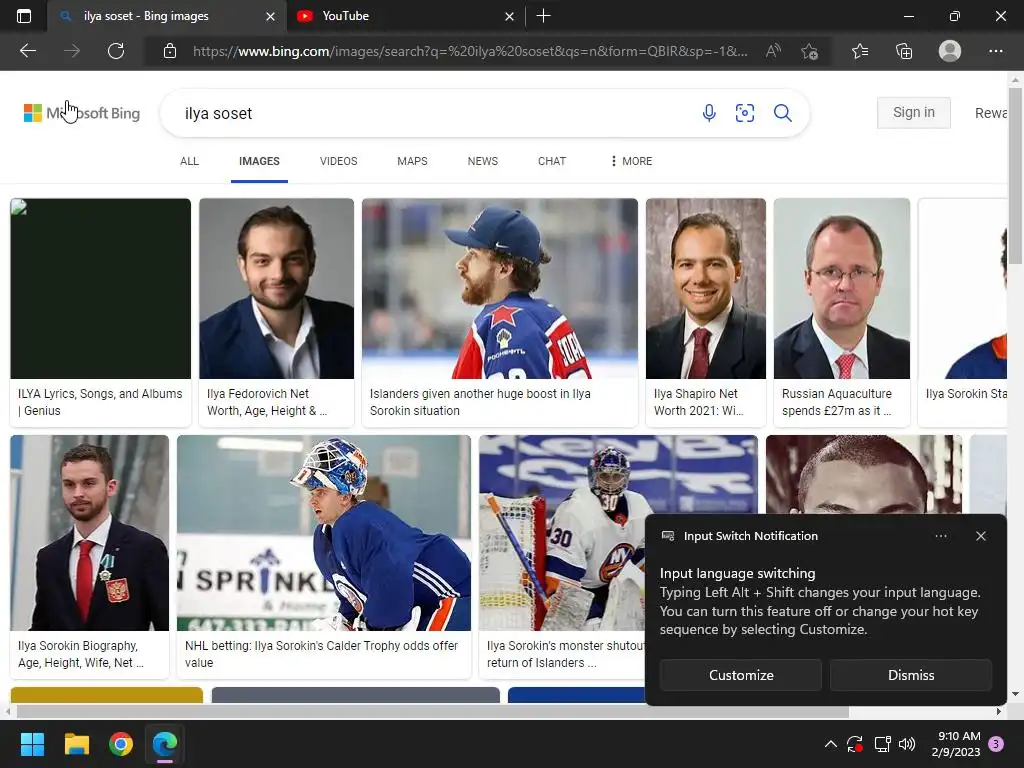Viewport: 1024px width, 768px height.
Task: Switch to the NEWS tab
Action: tap(483, 161)
